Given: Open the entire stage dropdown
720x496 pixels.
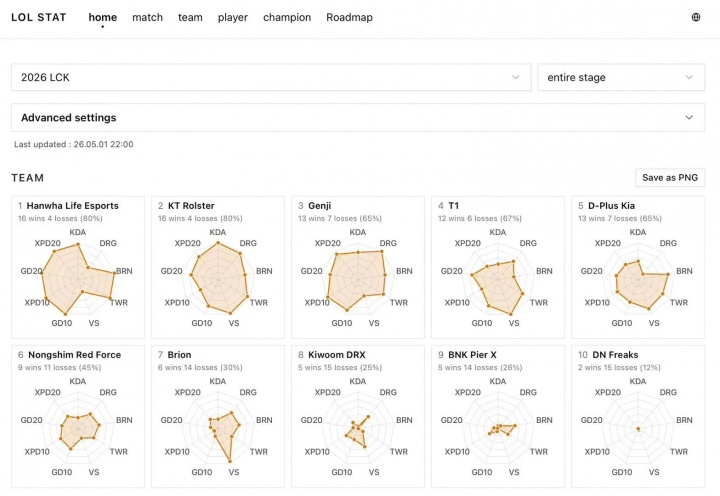Looking at the screenshot, I should (621, 77).
